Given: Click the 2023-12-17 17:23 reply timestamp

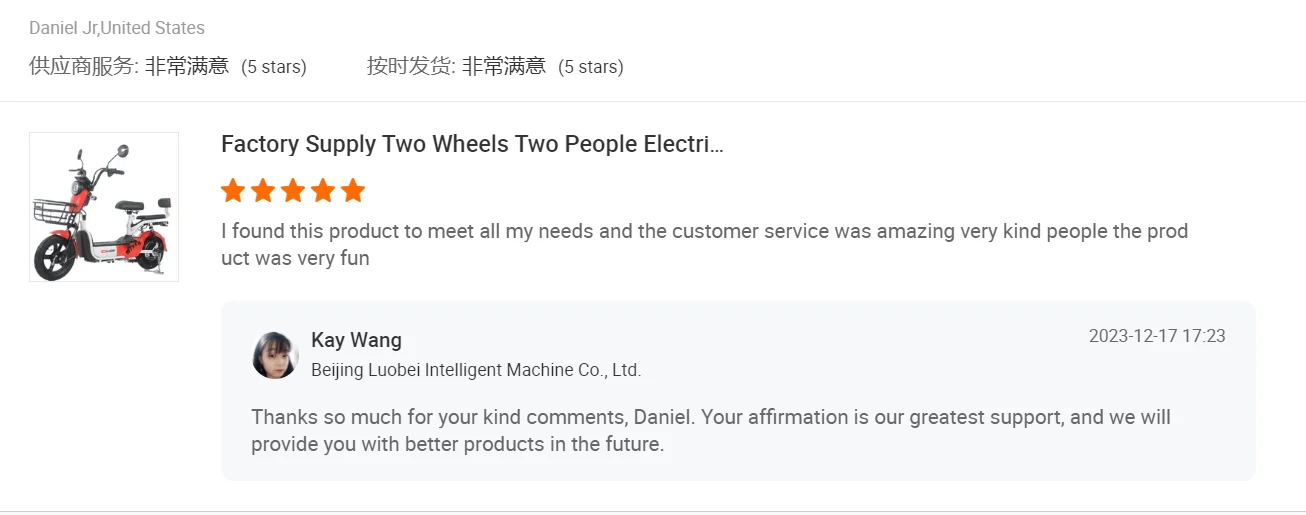Looking at the screenshot, I should (1157, 336).
